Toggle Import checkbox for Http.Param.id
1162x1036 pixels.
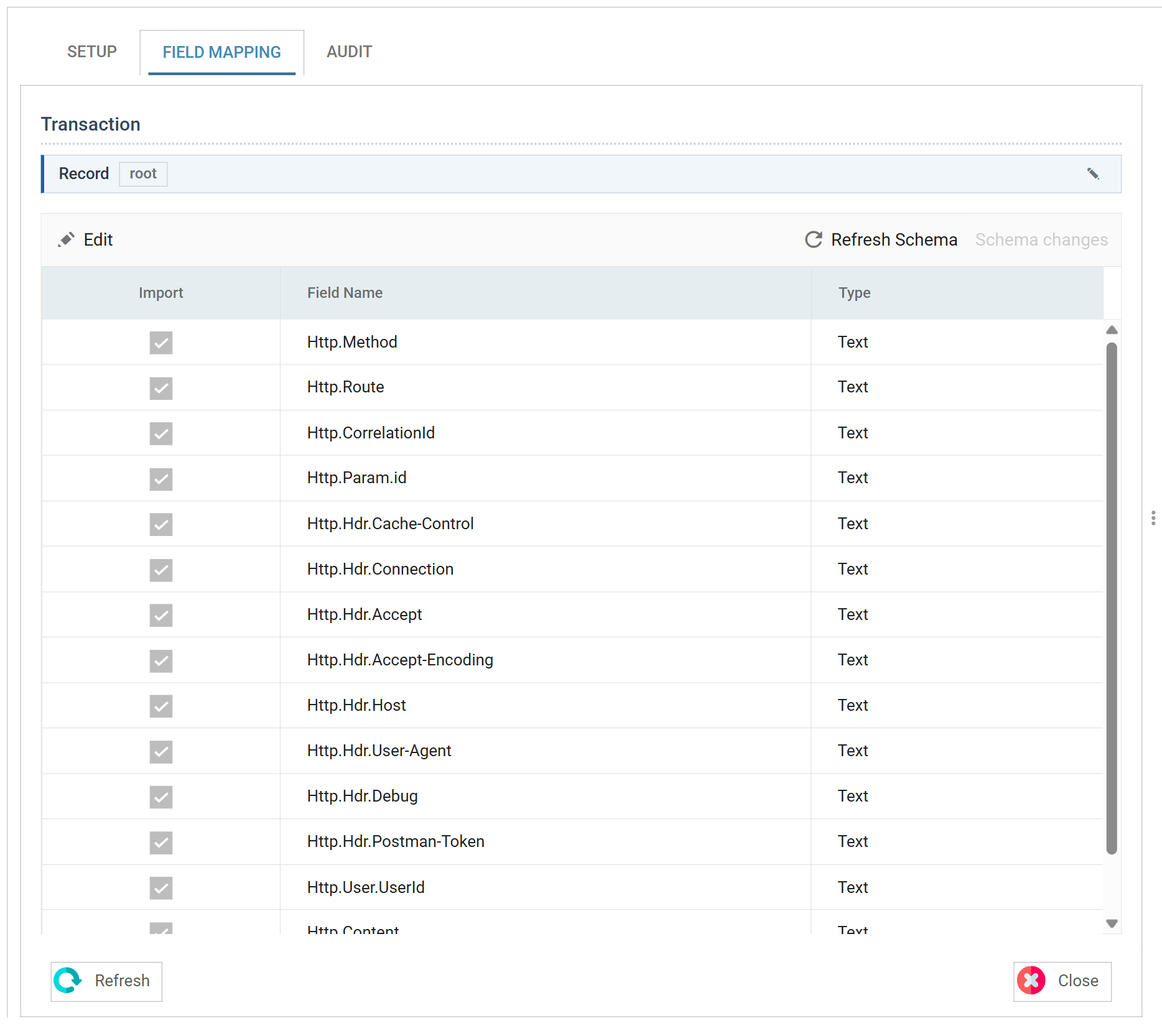161,479
